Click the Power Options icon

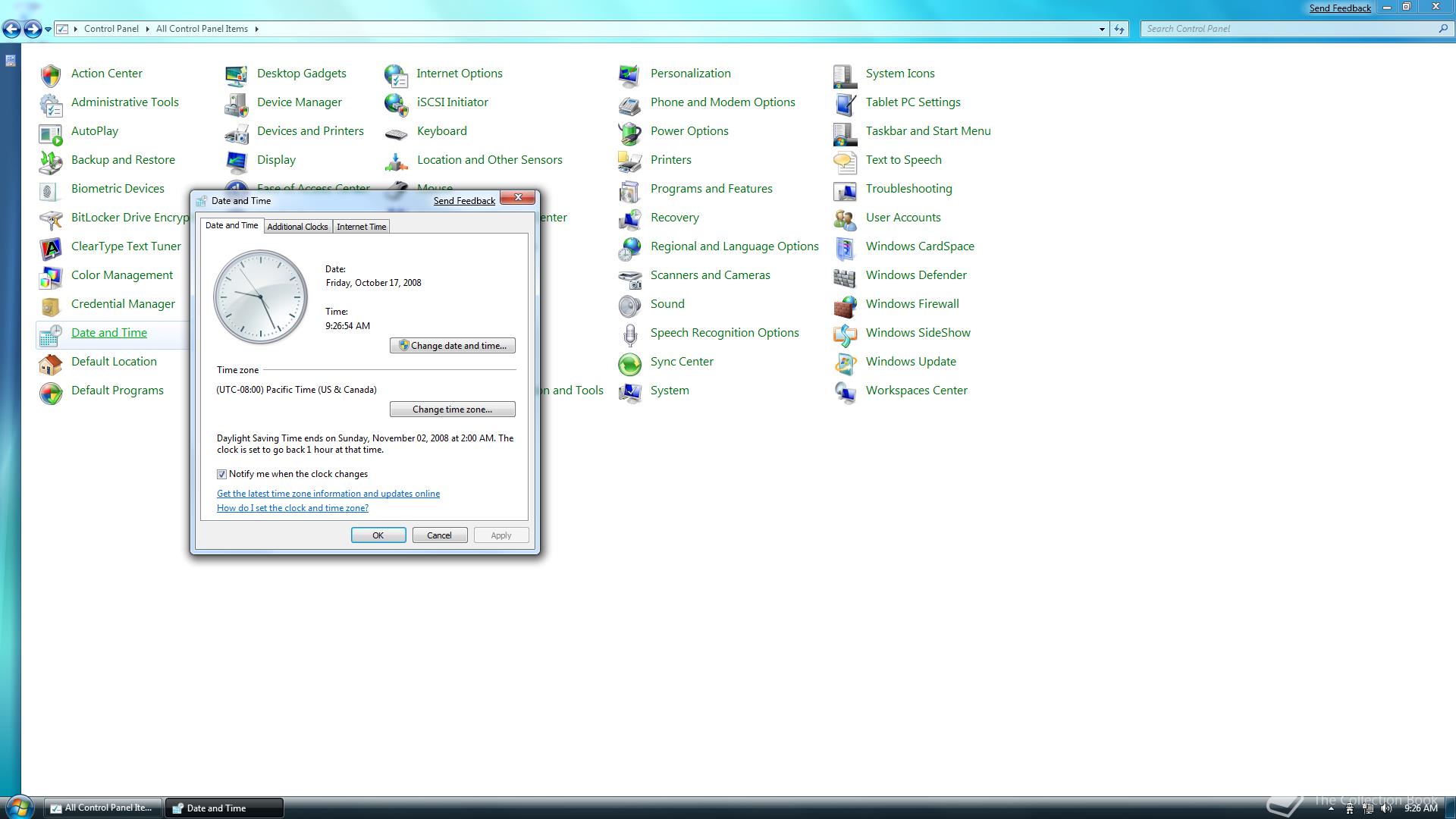click(x=629, y=132)
